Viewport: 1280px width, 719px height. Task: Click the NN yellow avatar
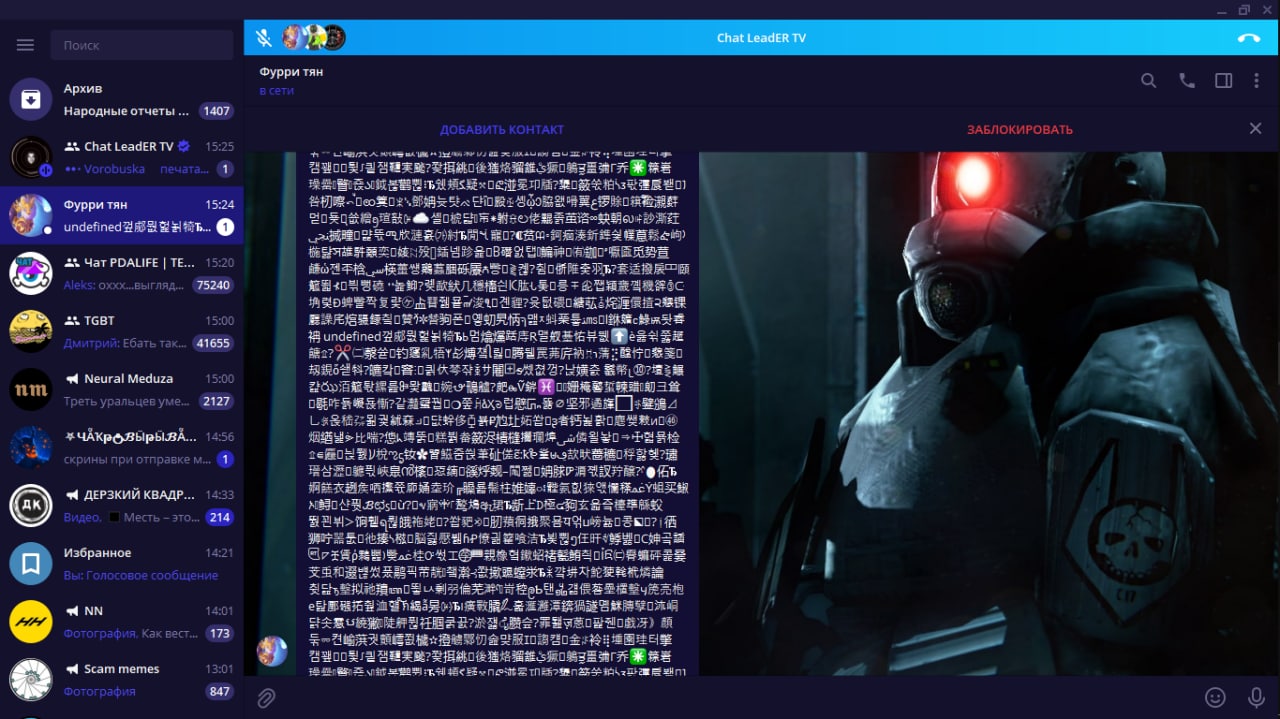31,621
